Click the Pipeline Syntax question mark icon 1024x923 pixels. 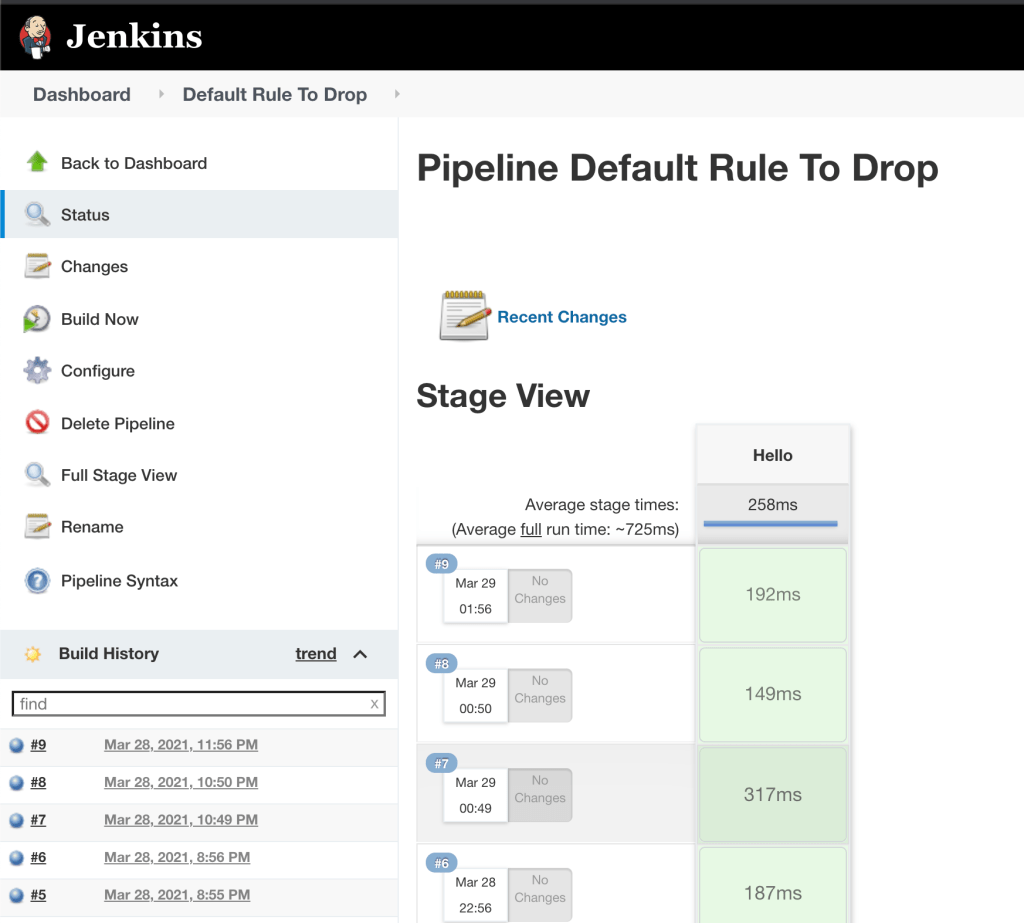point(37,580)
